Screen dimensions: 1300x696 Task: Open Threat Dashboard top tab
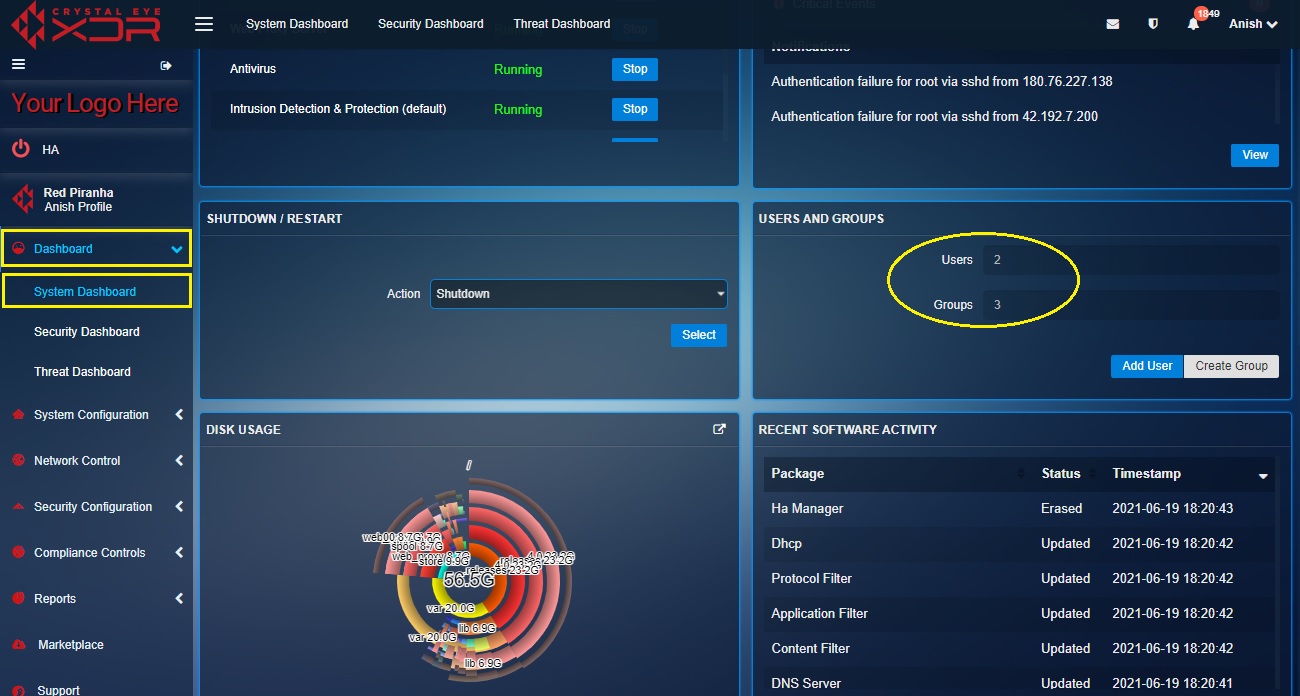pyautogui.click(x=561, y=24)
